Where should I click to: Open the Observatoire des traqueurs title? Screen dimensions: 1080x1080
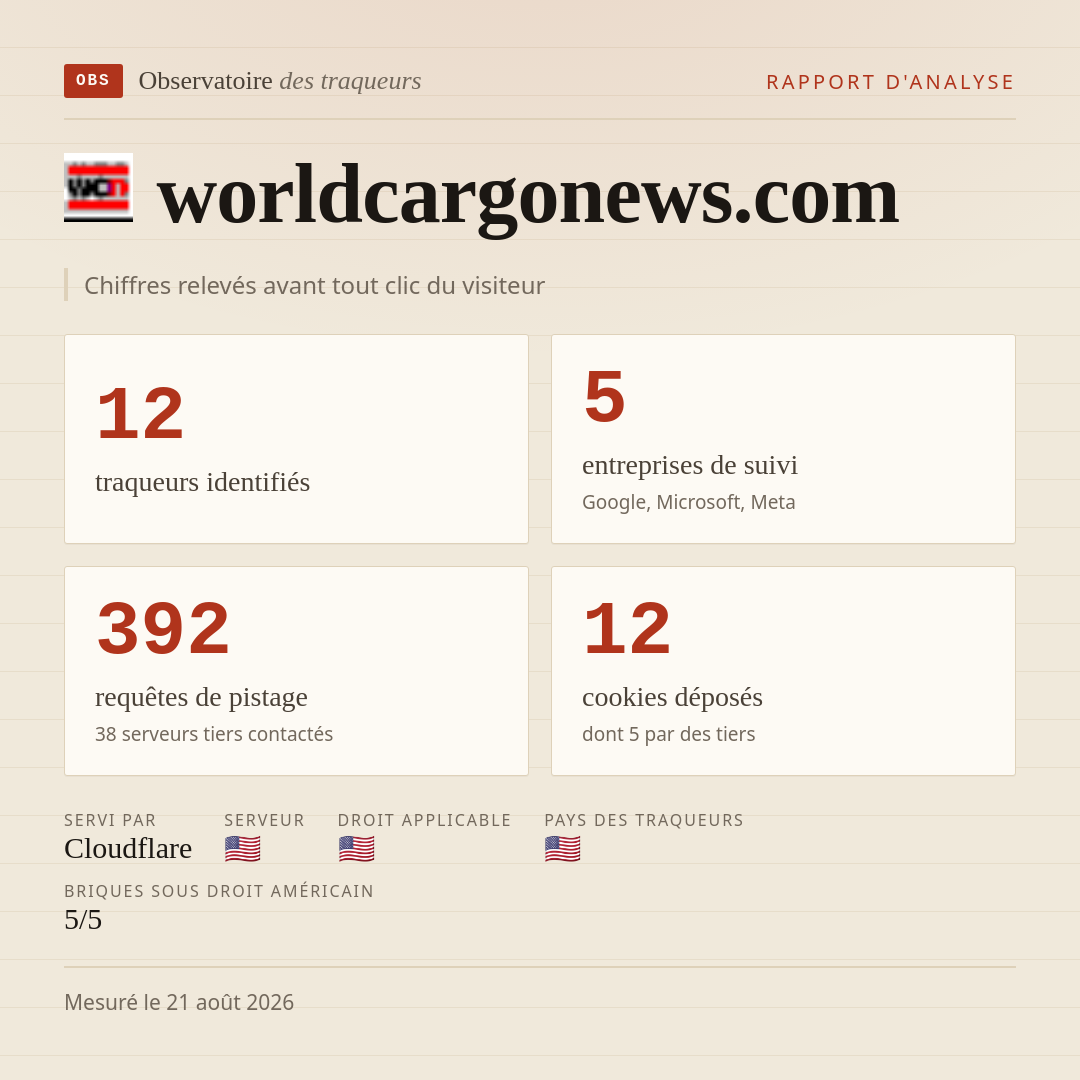[x=280, y=81]
